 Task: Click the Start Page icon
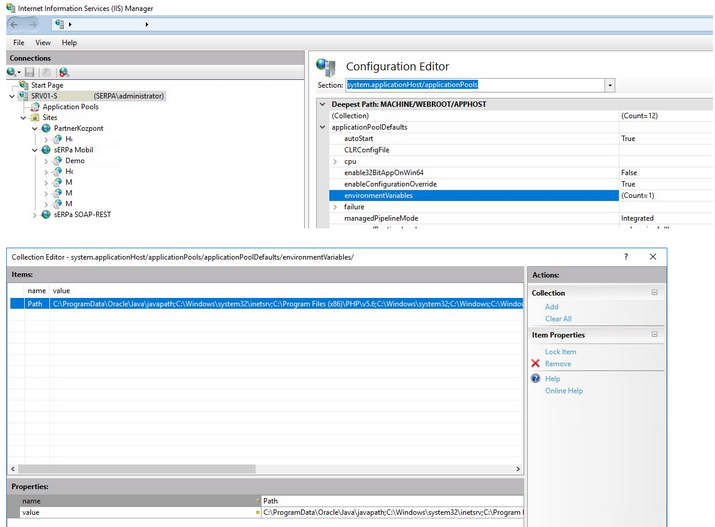point(24,85)
